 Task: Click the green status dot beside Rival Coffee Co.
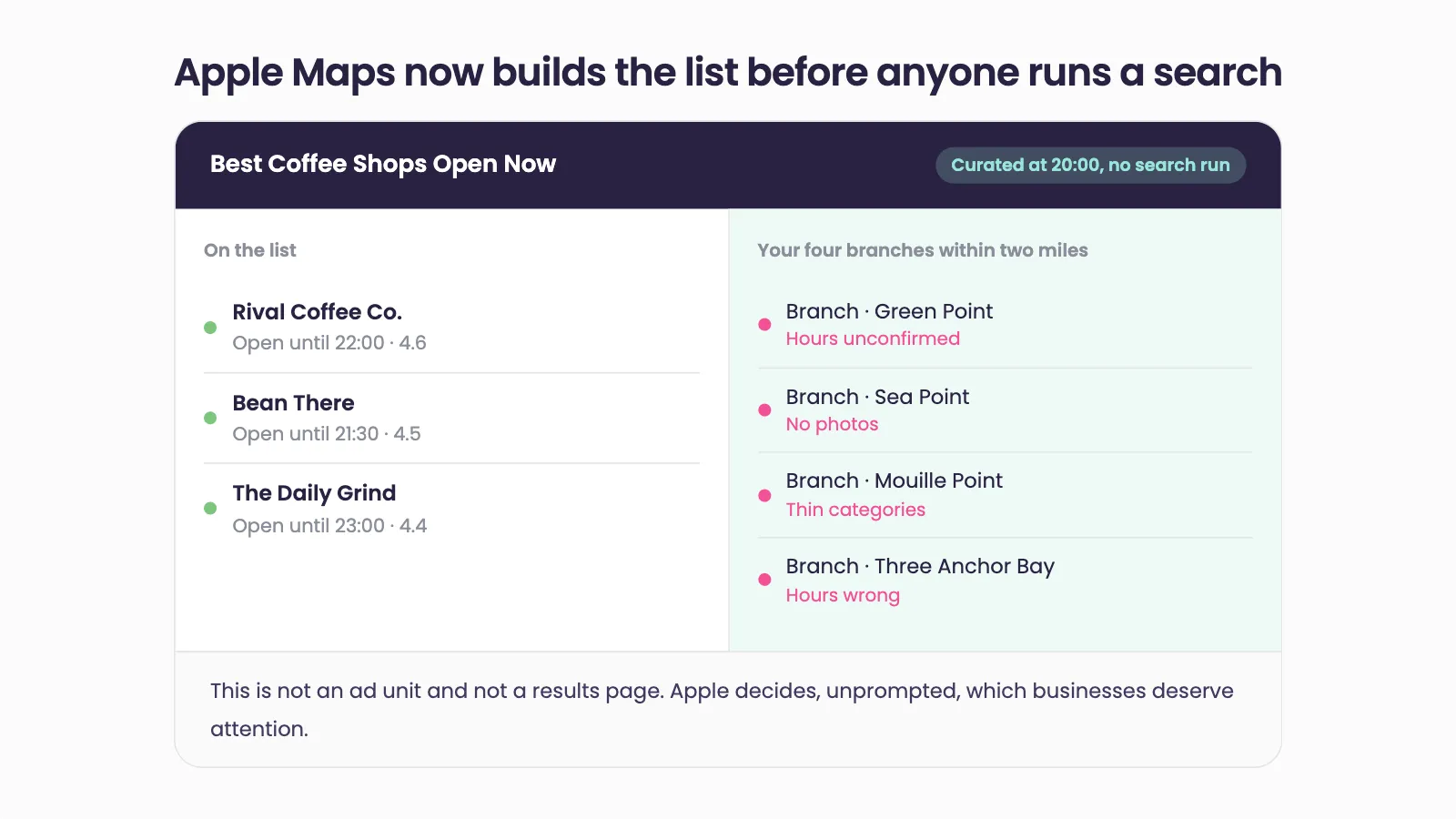pos(210,328)
